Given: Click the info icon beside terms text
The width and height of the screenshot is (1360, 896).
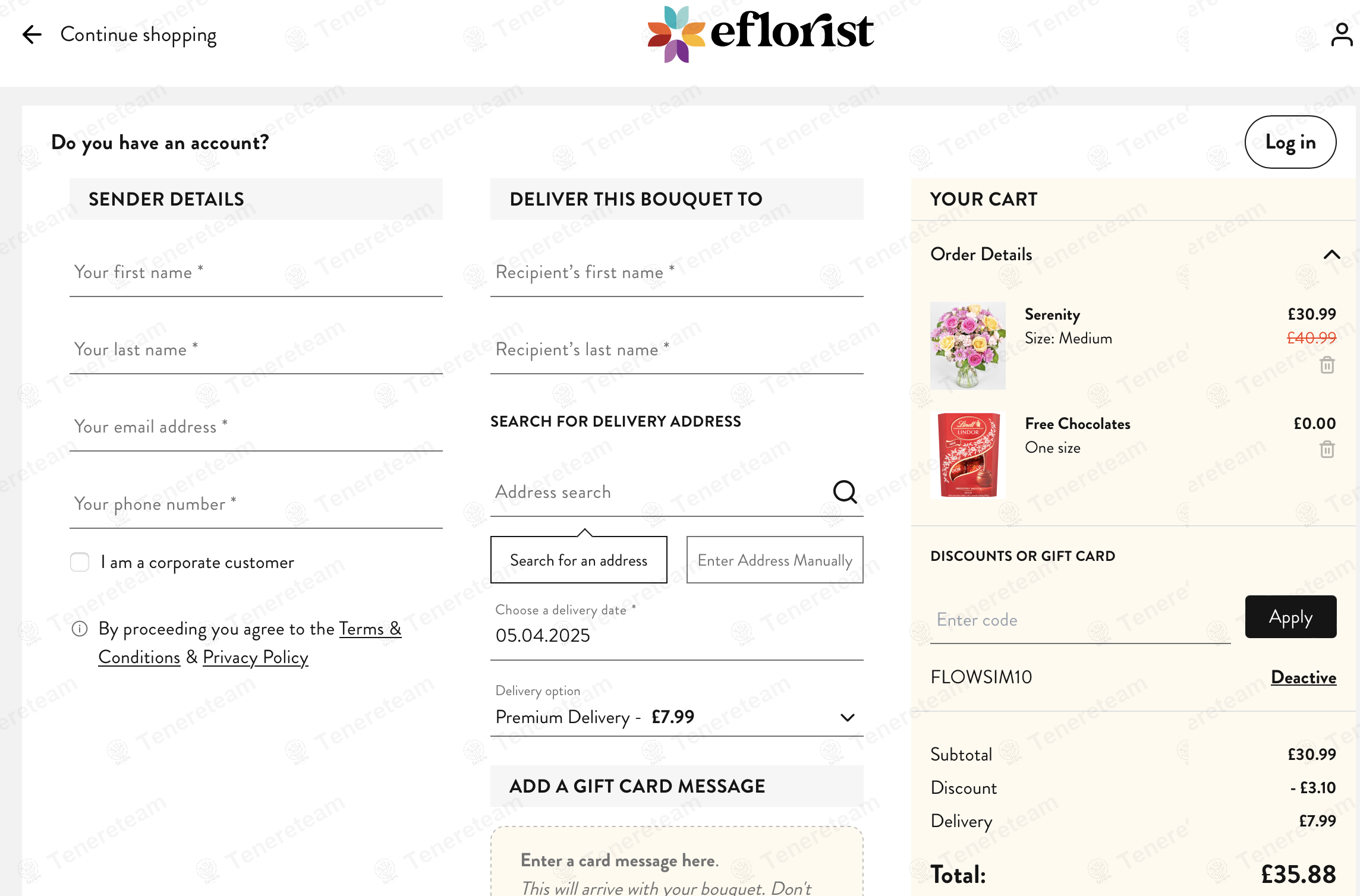Looking at the screenshot, I should pyautogui.click(x=80, y=629).
